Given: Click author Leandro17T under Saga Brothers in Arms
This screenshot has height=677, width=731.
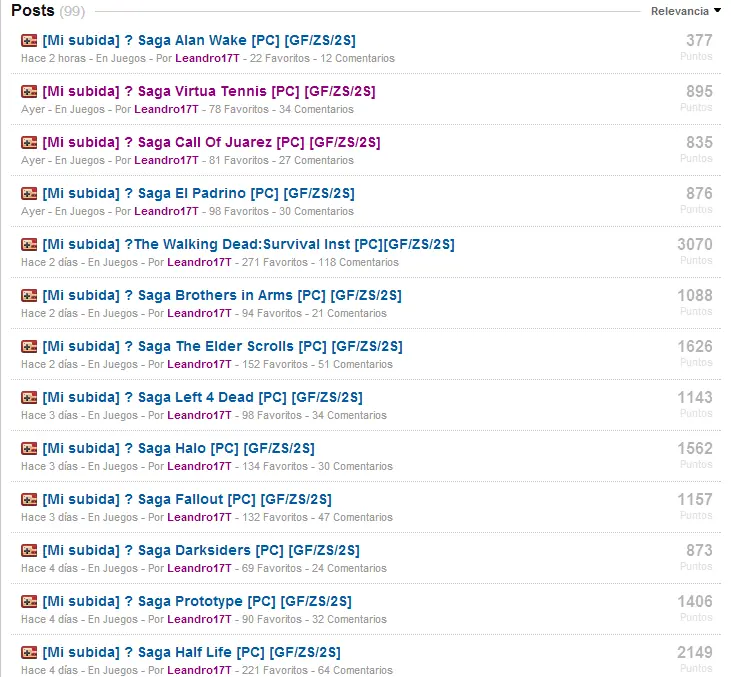Looking at the screenshot, I should click(x=200, y=313).
